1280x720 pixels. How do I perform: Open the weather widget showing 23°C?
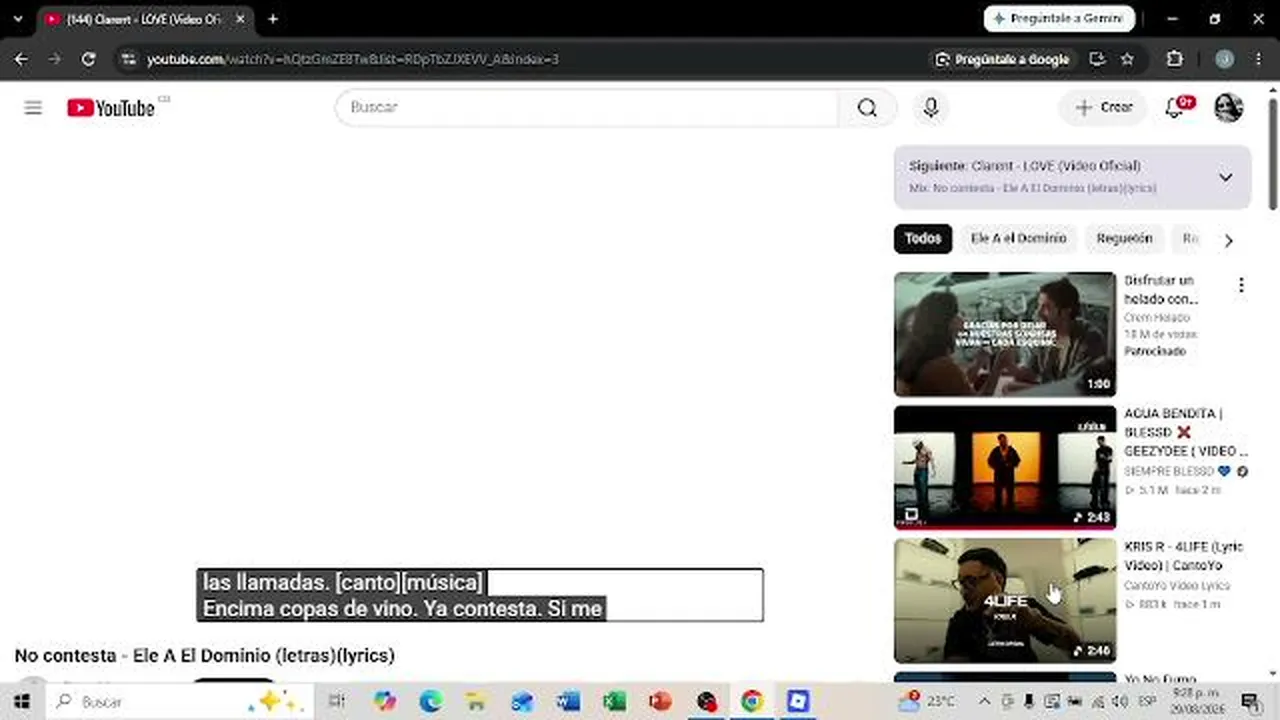point(927,702)
